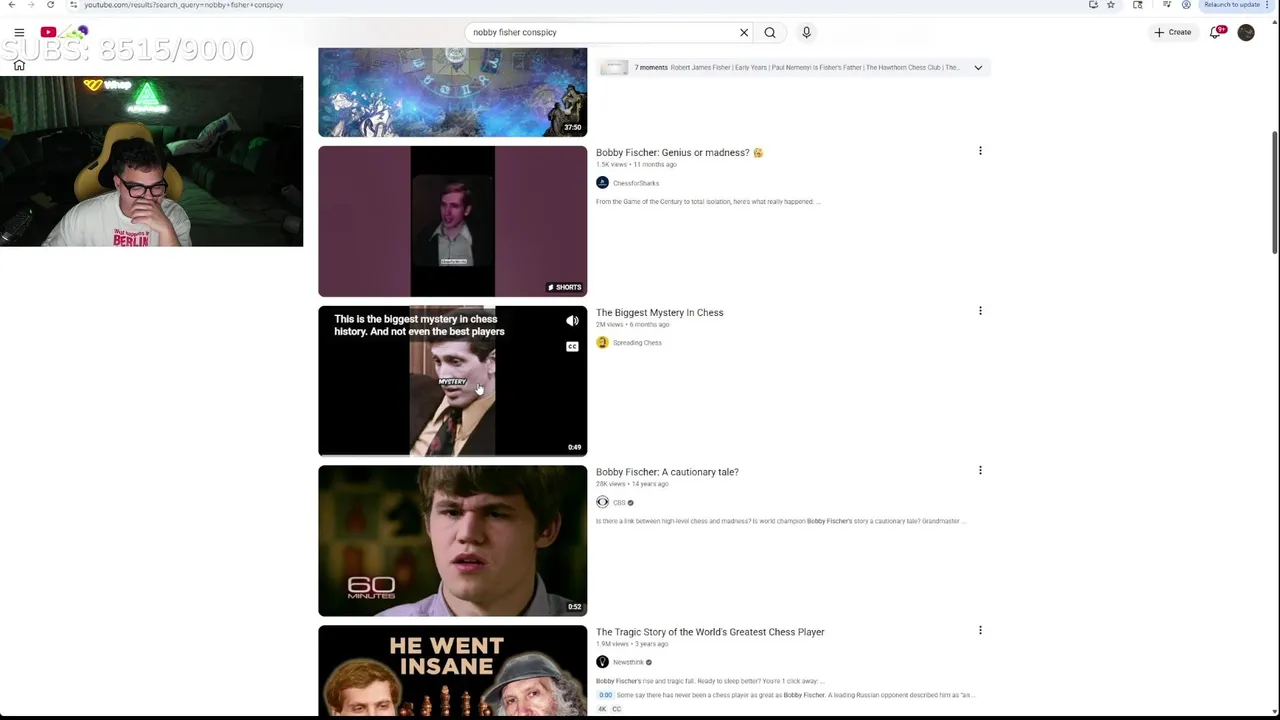The height and width of the screenshot is (720, 1280).
Task: Click Relaunch to update Chrome
Action: click(1232, 5)
